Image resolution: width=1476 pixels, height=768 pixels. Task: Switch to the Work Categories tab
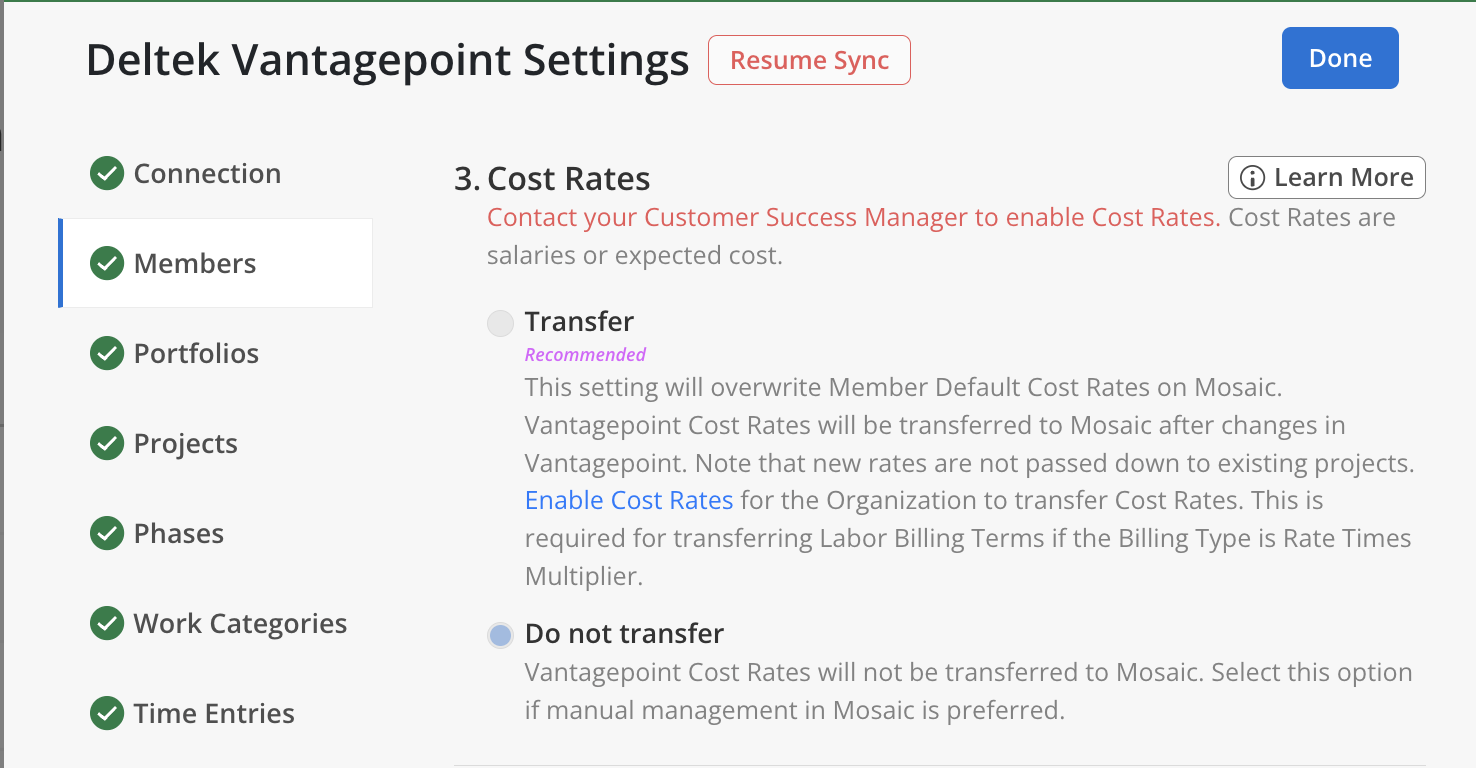240,624
